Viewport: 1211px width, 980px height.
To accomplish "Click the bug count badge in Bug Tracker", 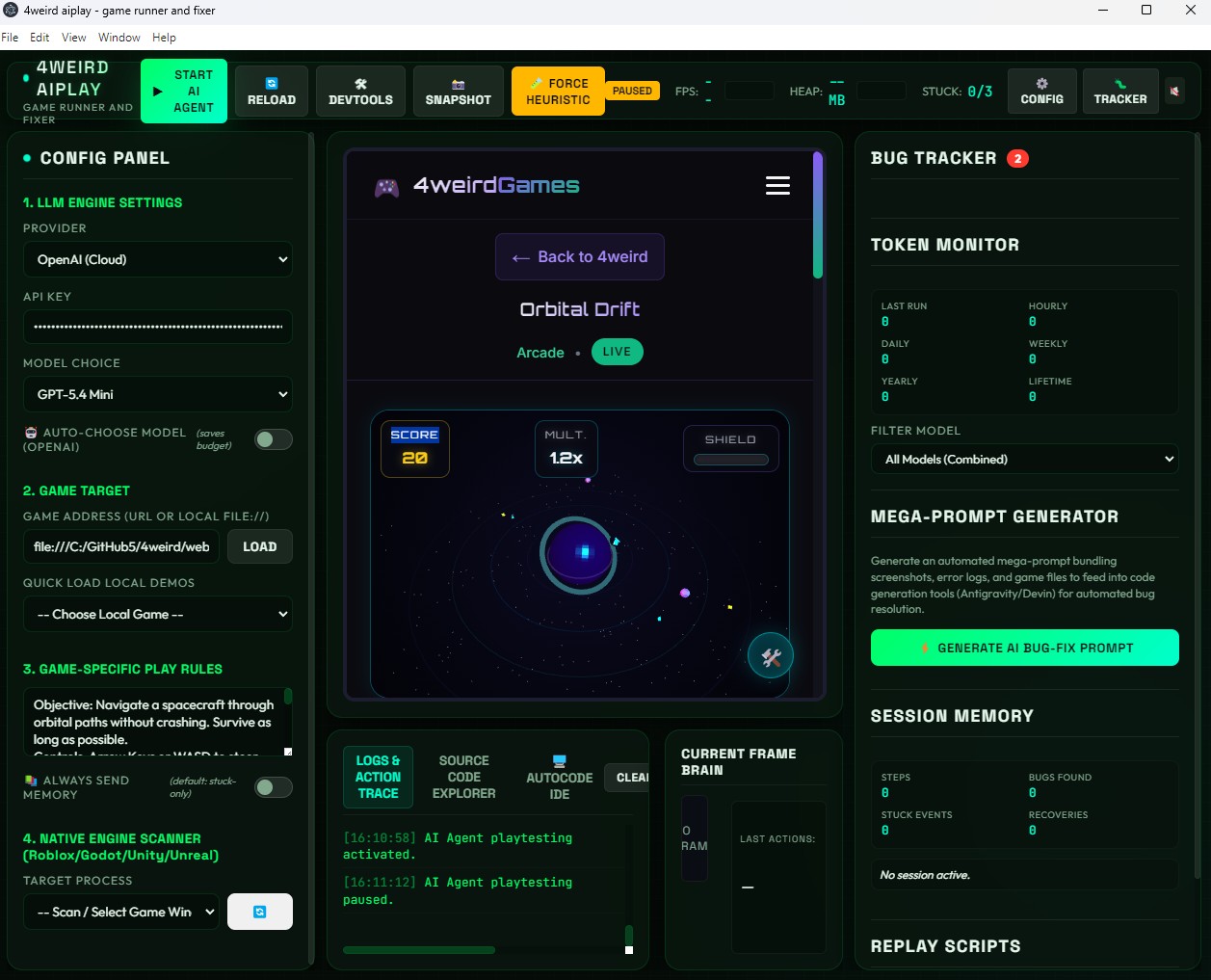I will pyautogui.click(x=1017, y=158).
